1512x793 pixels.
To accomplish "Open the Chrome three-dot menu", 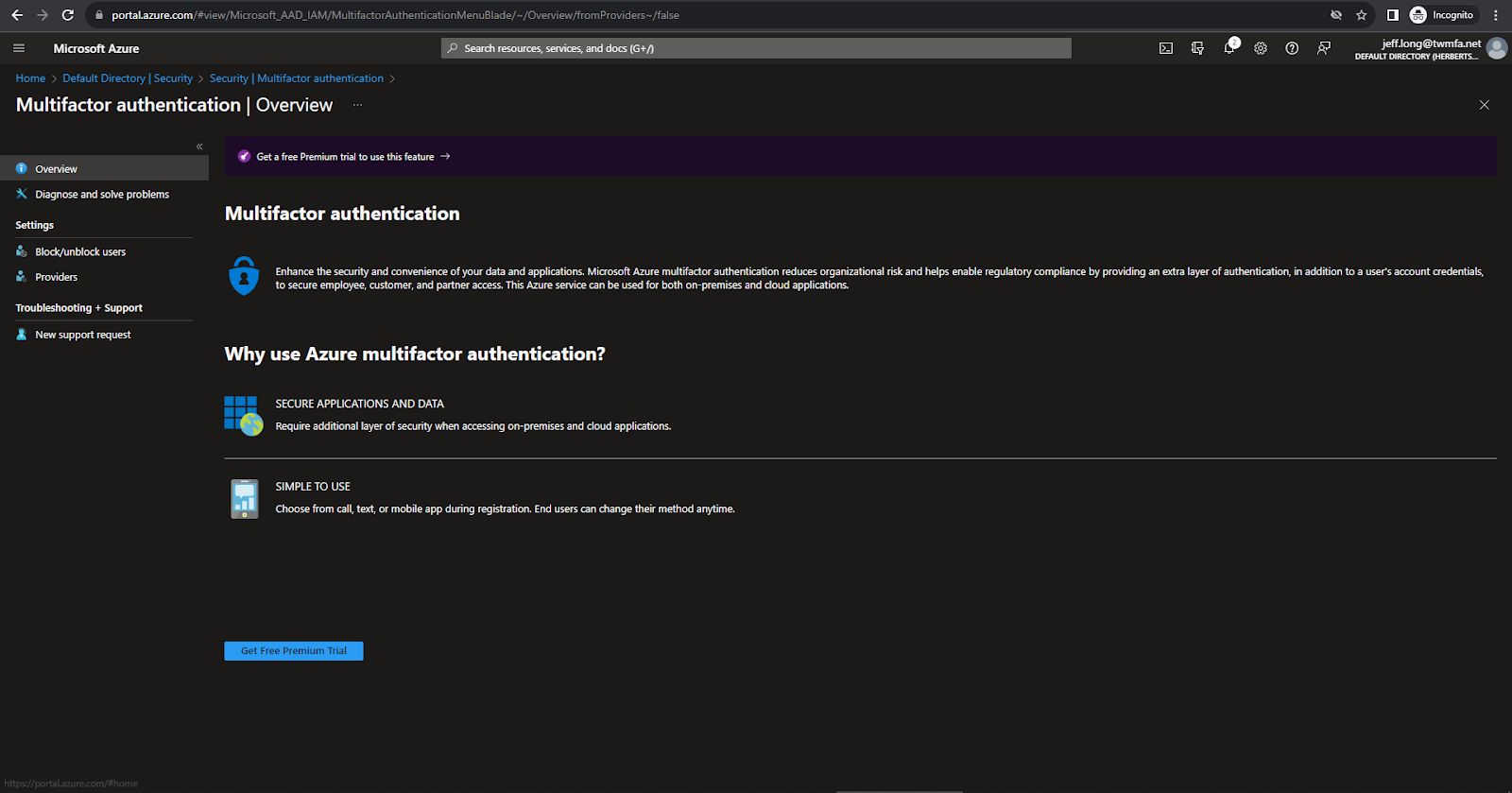I will 1496,15.
